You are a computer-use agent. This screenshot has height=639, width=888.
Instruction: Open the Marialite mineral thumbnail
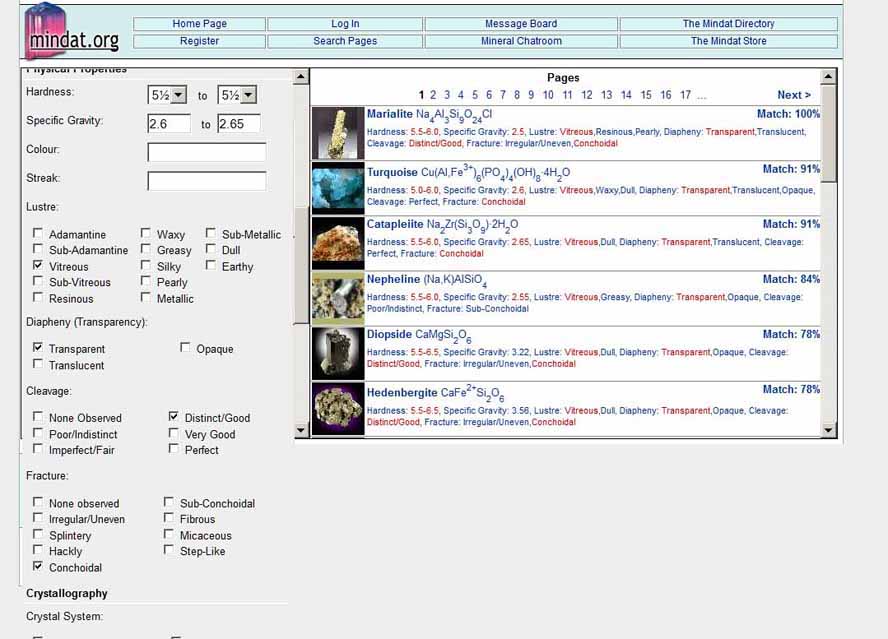point(338,133)
